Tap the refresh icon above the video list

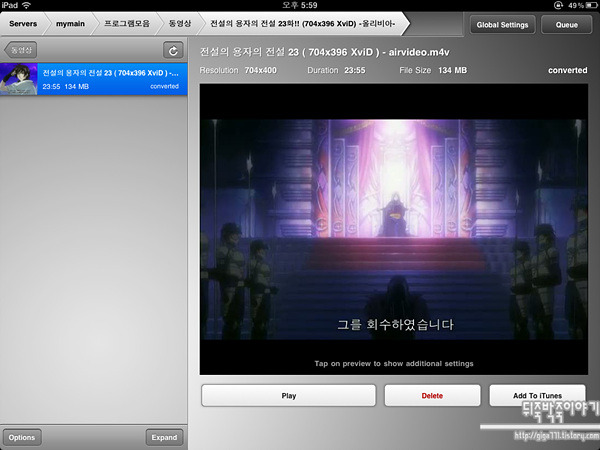[x=175, y=49]
